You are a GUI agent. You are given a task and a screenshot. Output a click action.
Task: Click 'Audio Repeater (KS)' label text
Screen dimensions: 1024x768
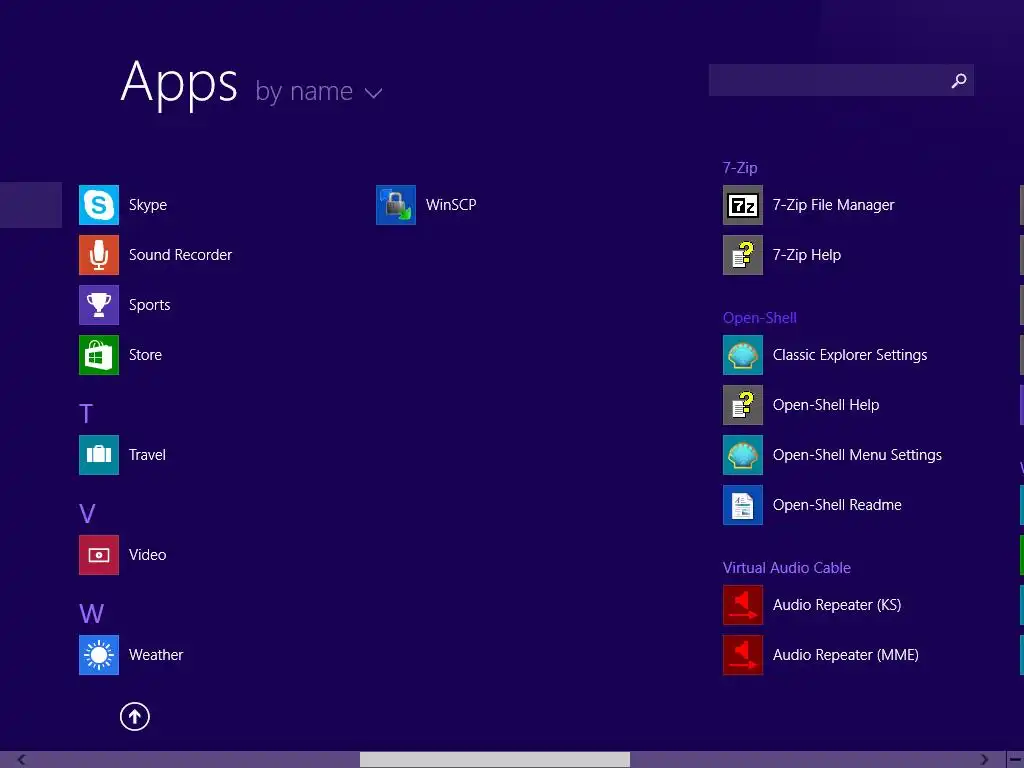837,605
